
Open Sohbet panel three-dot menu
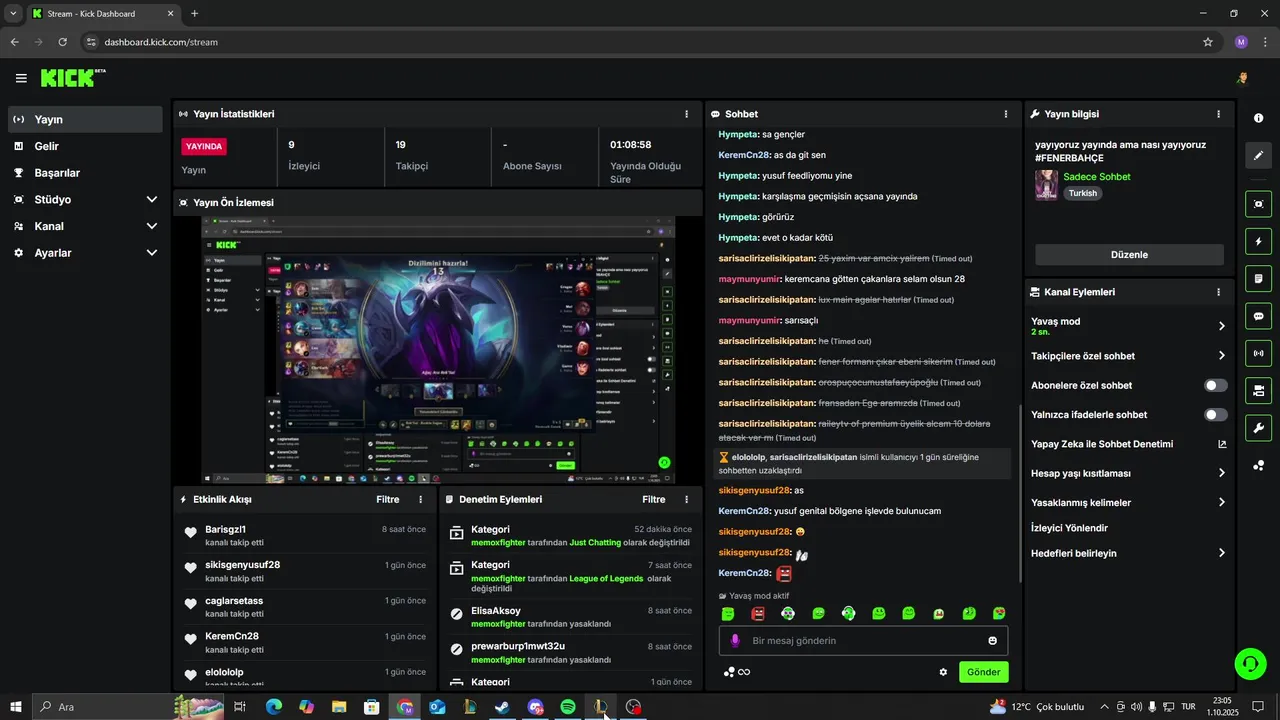1006,114
